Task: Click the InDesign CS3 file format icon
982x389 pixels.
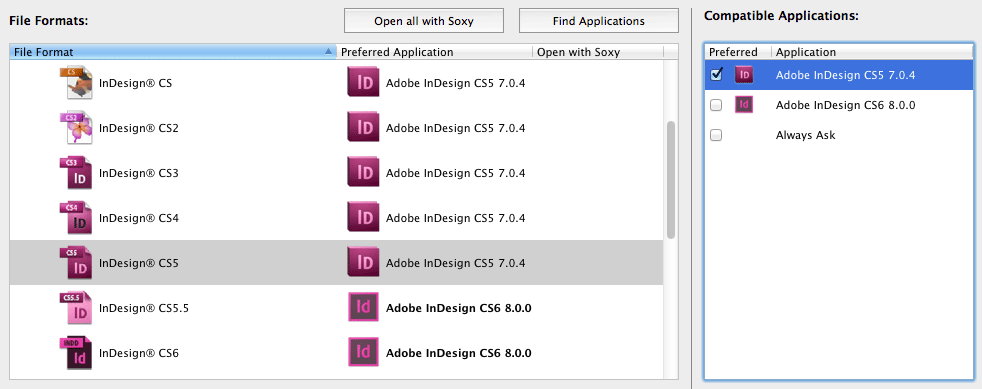Action: [x=76, y=174]
